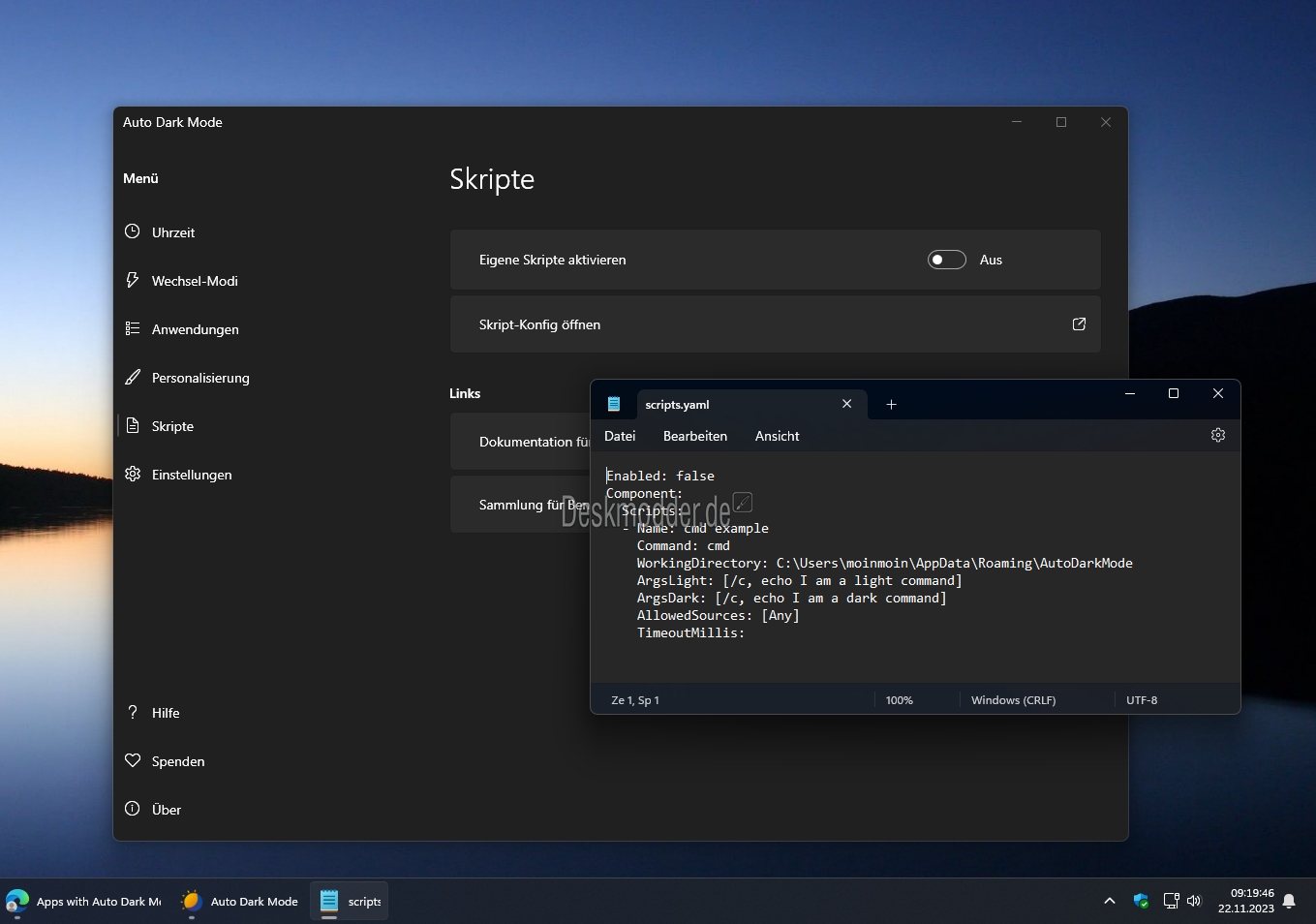The width and height of the screenshot is (1316, 924).
Task: Open Notepad settings gear
Action: coord(1218,435)
